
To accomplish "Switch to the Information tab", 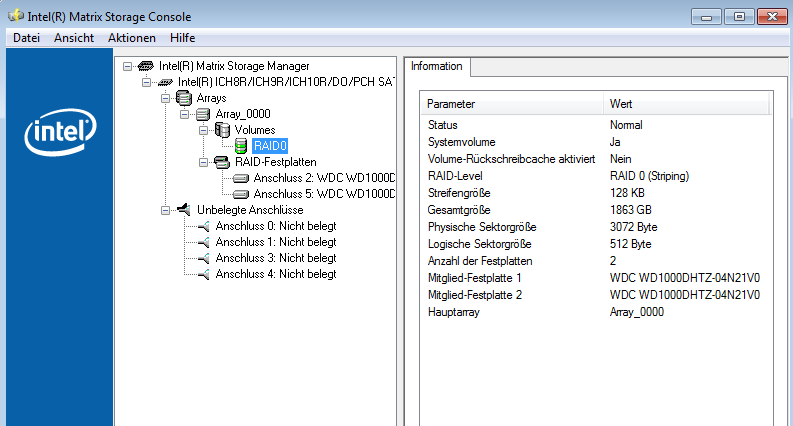I will 437,66.
